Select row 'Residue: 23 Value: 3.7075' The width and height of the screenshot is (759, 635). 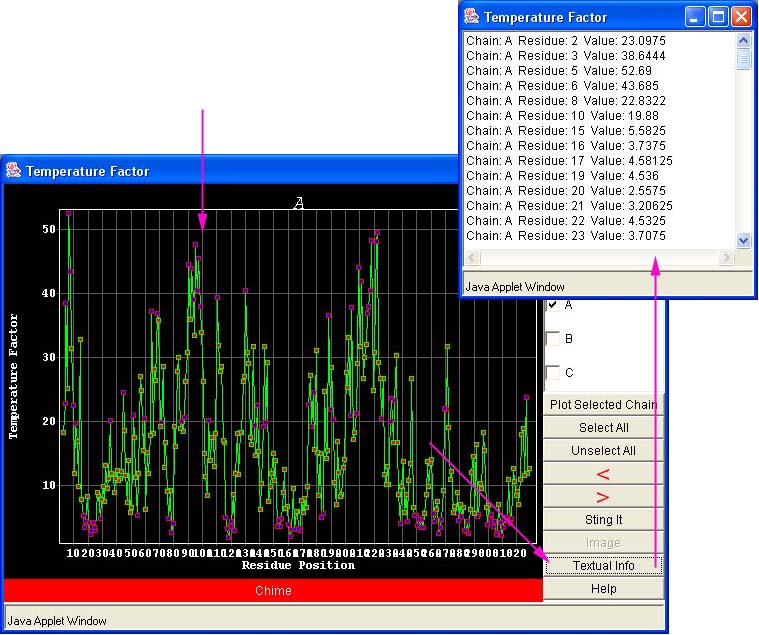[x=566, y=236]
